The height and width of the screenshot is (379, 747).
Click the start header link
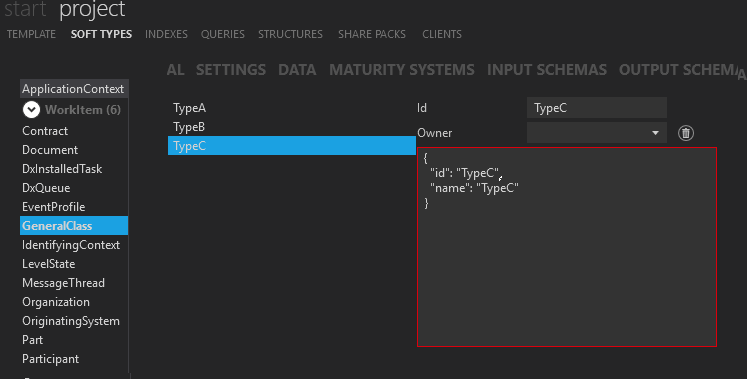tap(25, 10)
